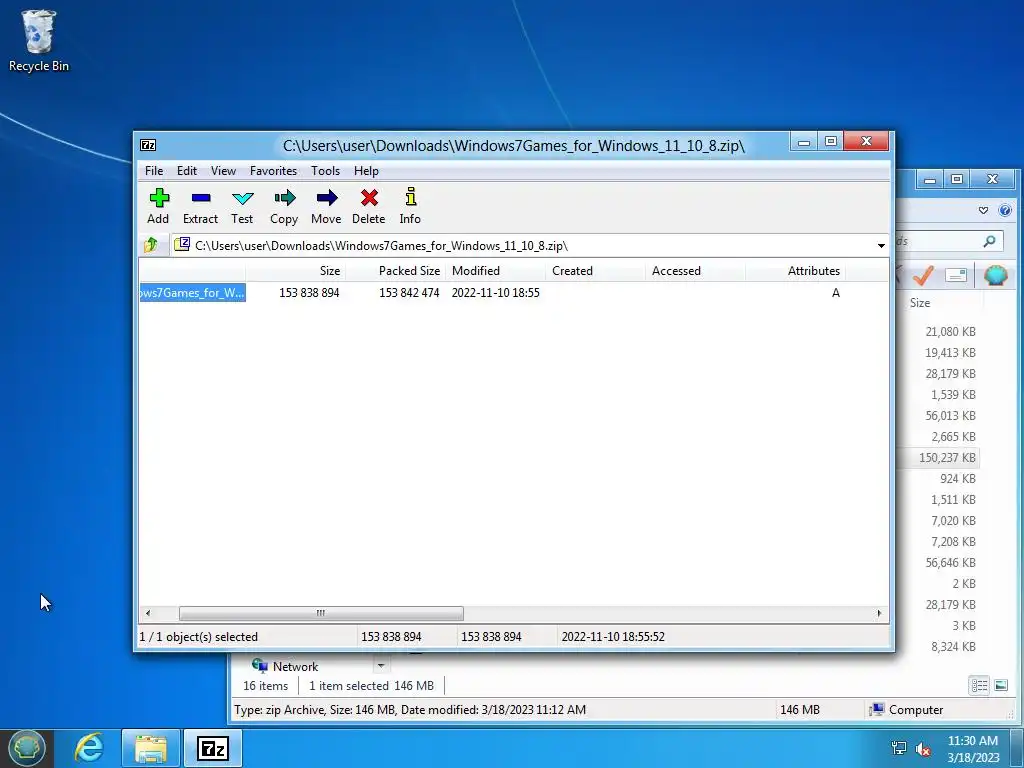Click the 2022-11-10 18:55 modified date cell

496,293
